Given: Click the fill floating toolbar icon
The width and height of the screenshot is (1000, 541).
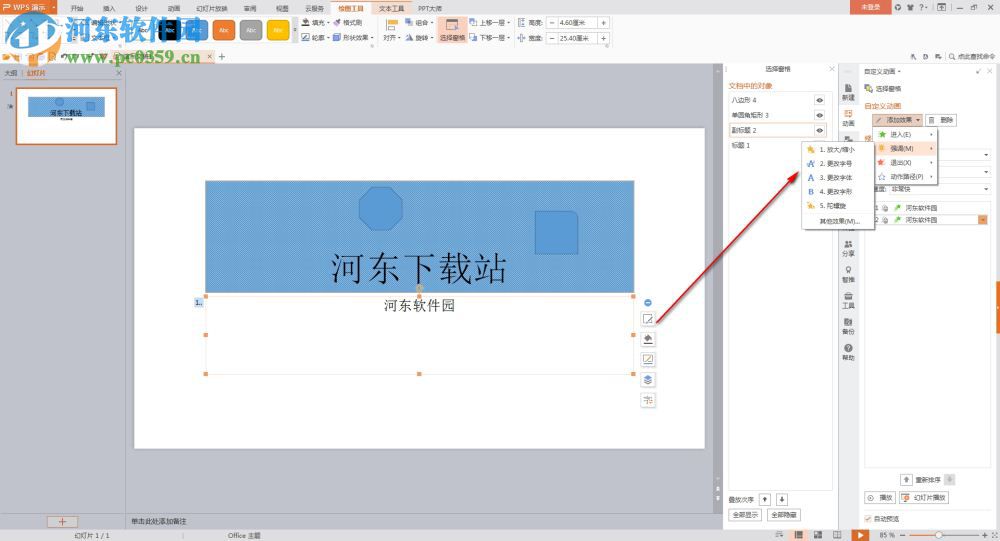Looking at the screenshot, I should click(647, 339).
